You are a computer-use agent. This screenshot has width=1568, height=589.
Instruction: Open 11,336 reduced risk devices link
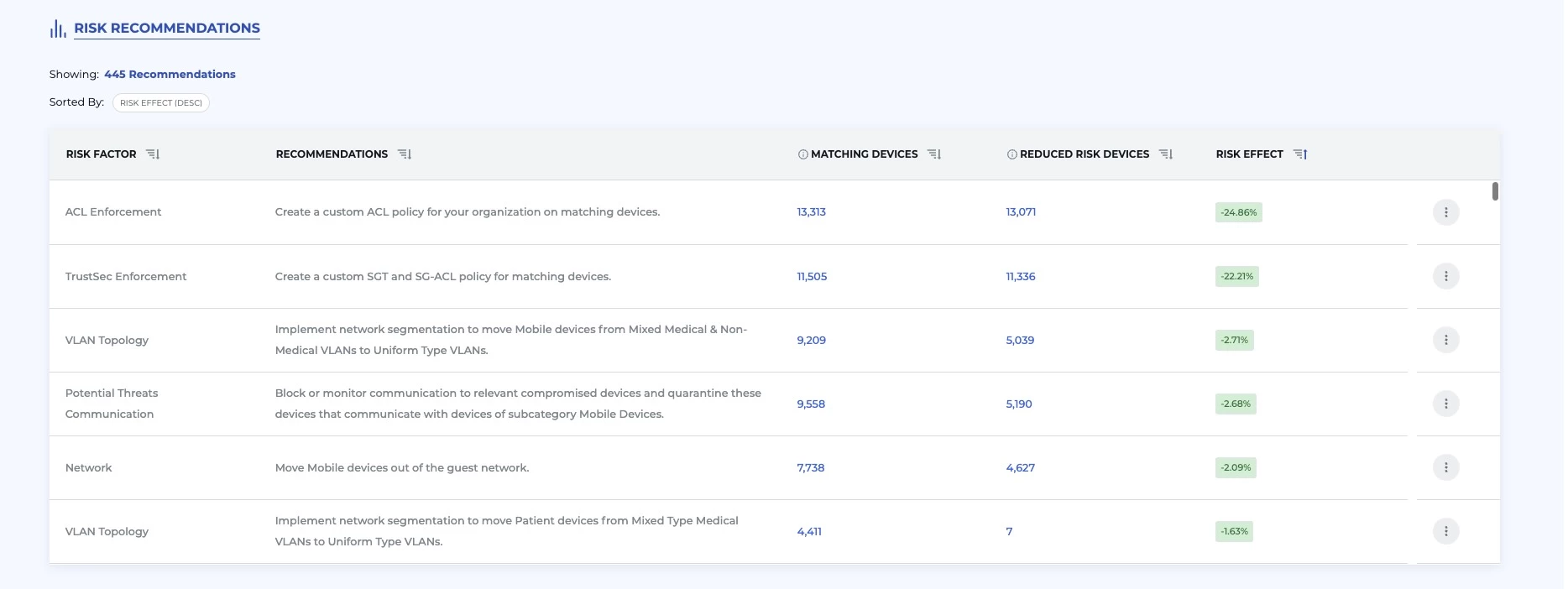tap(1020, 276)
